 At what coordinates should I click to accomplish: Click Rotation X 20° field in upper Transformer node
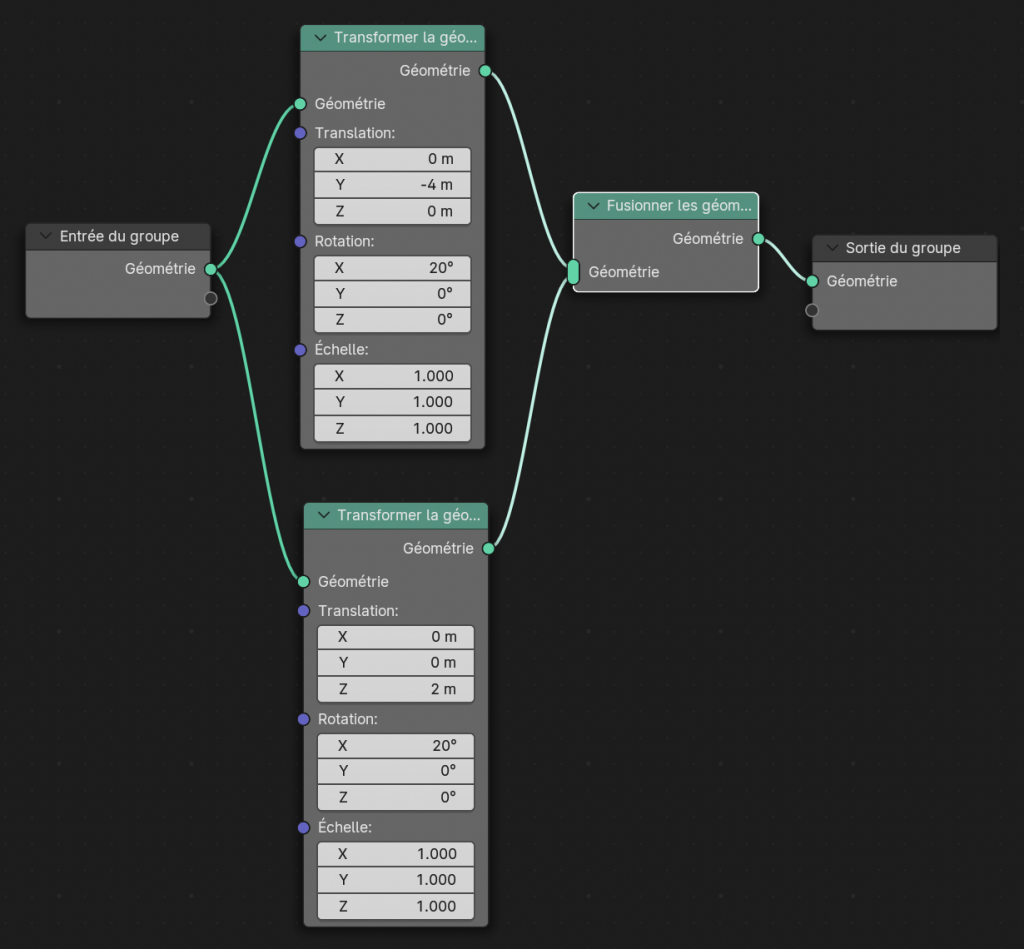[x=392, y=268]
